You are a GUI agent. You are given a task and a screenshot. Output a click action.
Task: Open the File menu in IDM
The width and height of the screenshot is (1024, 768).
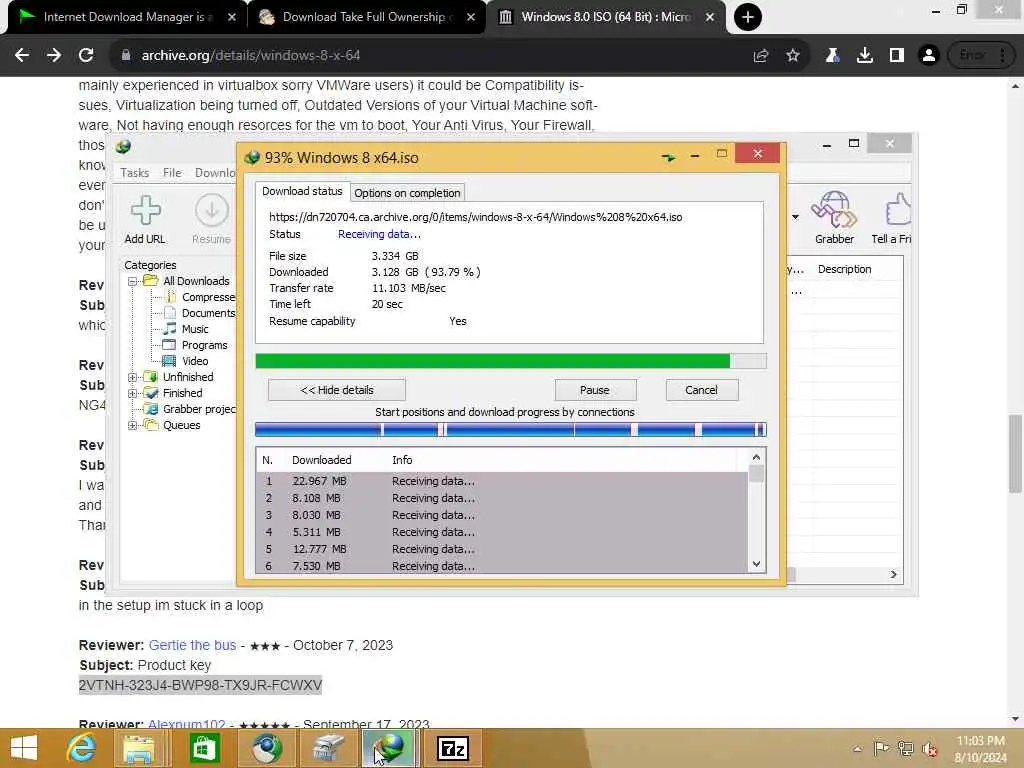(x=172, y=172)
